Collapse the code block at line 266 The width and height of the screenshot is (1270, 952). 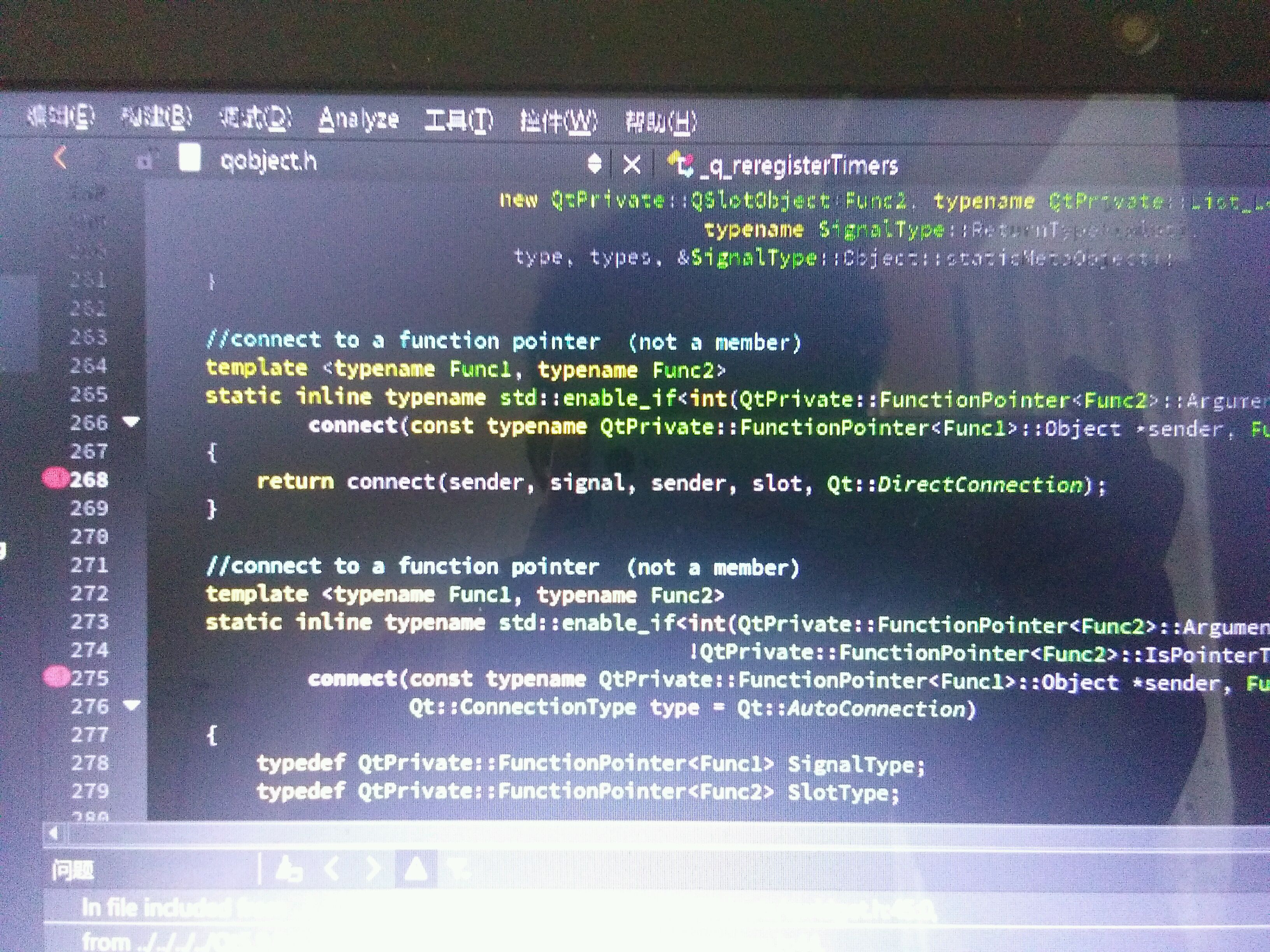pos(132,422)
